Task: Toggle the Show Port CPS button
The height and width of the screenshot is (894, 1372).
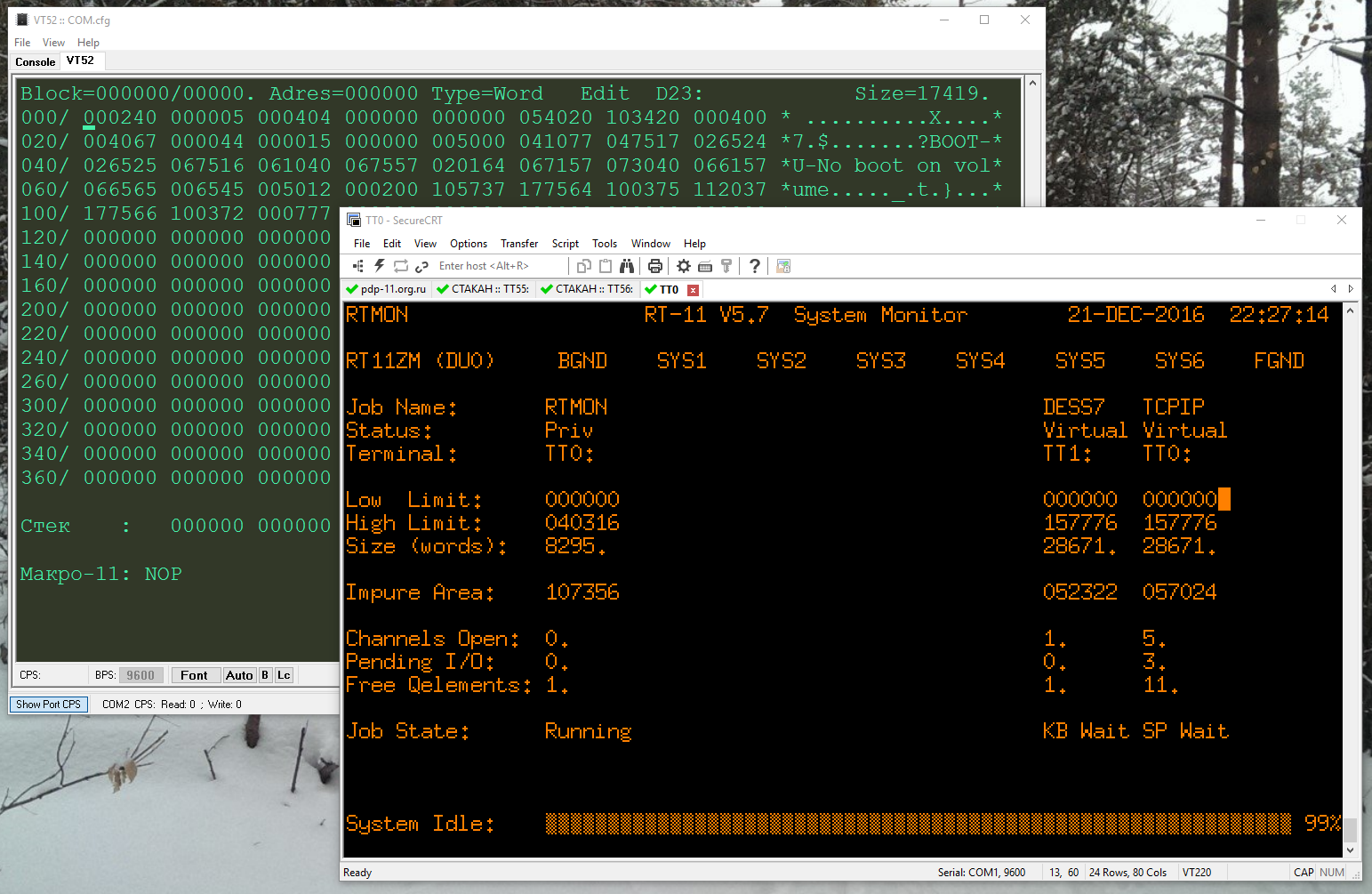Action: pos(48,705)
